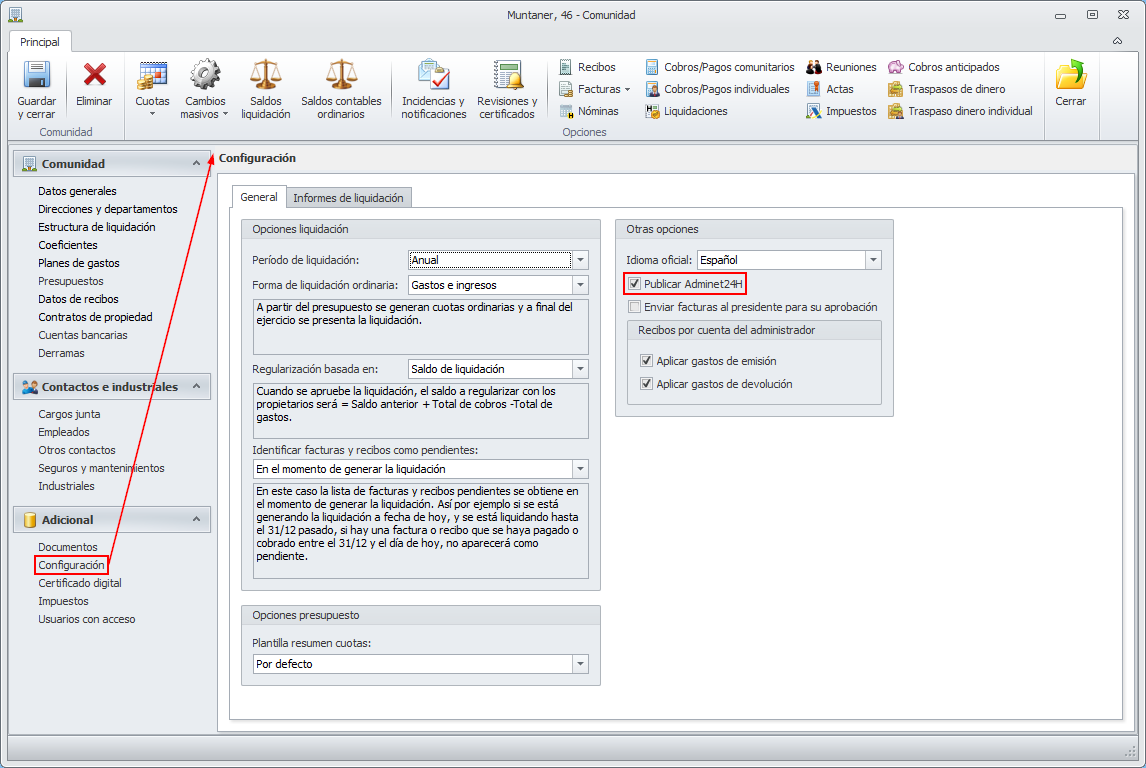Image resolution: width=1146 pixels, height=768 pixels.
Task: Open Saldos liquidación scales icon
Action: point(265,75)
